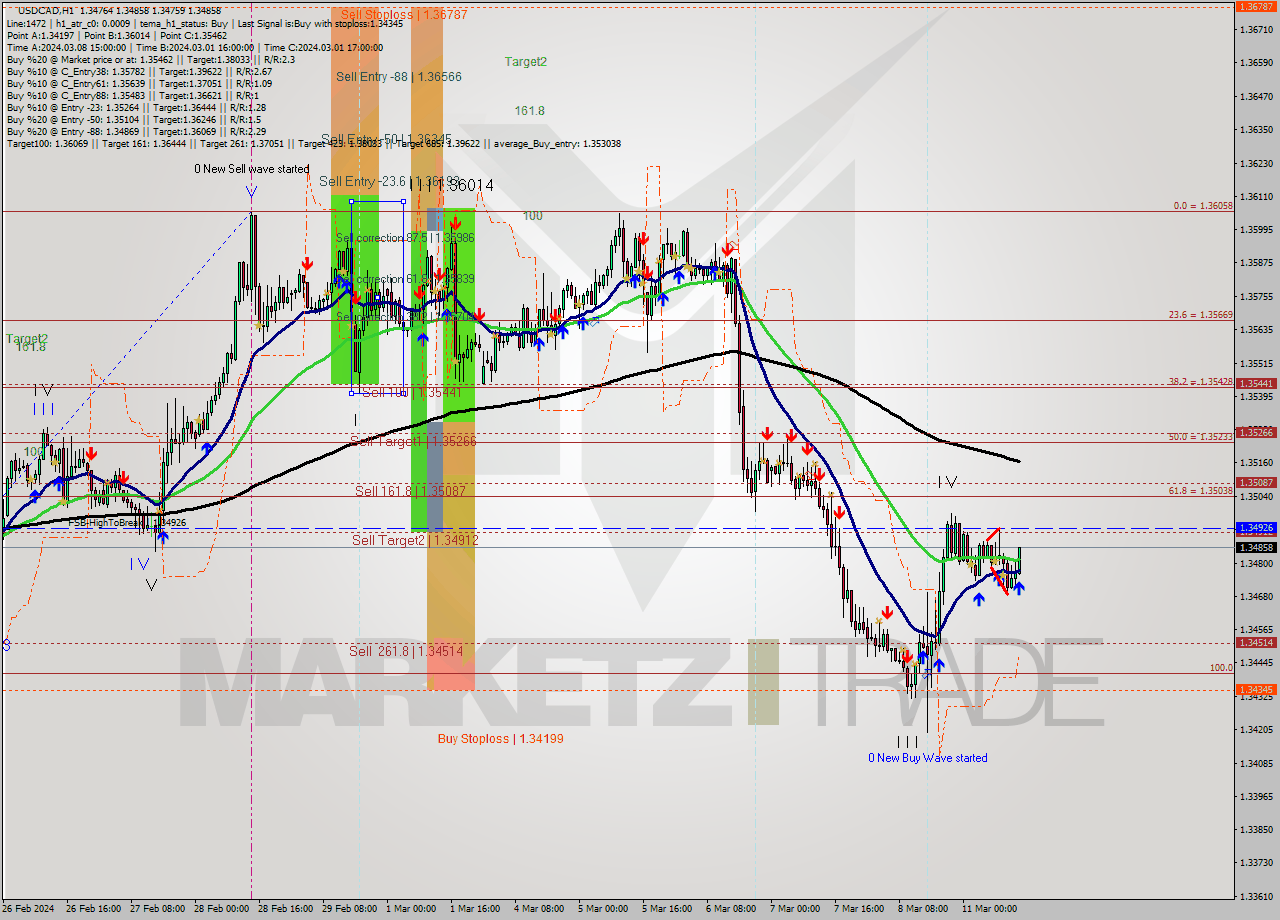The image size is (1280, 920).
Task: Select the 'Sell 161.8 | 1.35087' label
Action: coord(410,491)
